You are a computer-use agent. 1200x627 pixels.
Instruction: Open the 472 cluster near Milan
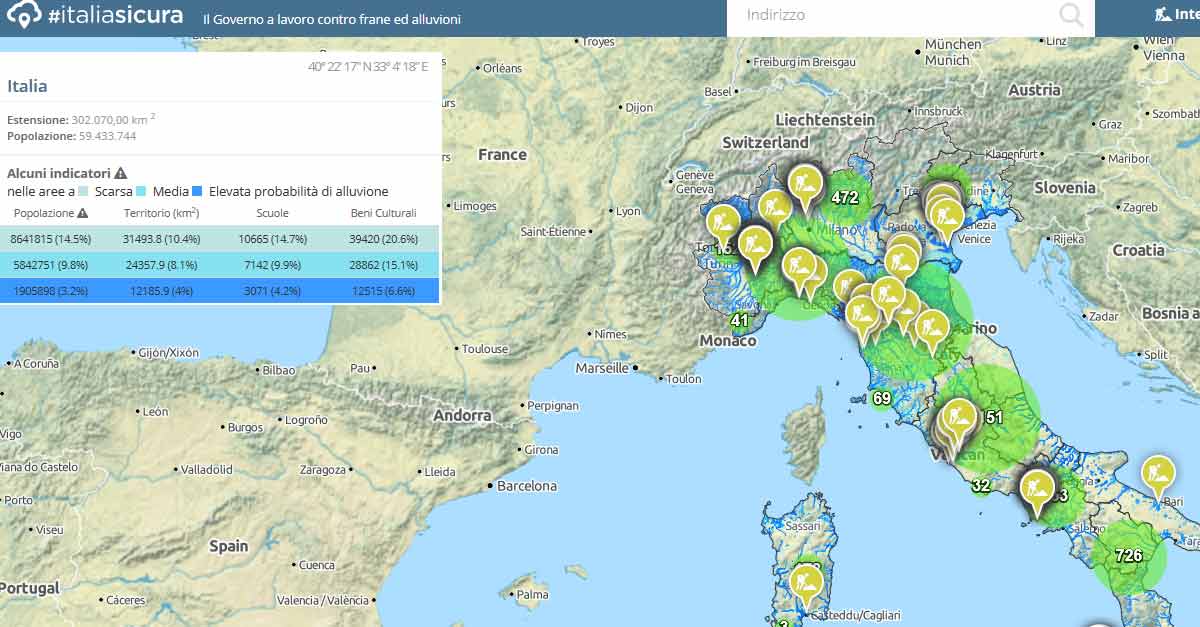pyautogui.click(x=845, y=197)
